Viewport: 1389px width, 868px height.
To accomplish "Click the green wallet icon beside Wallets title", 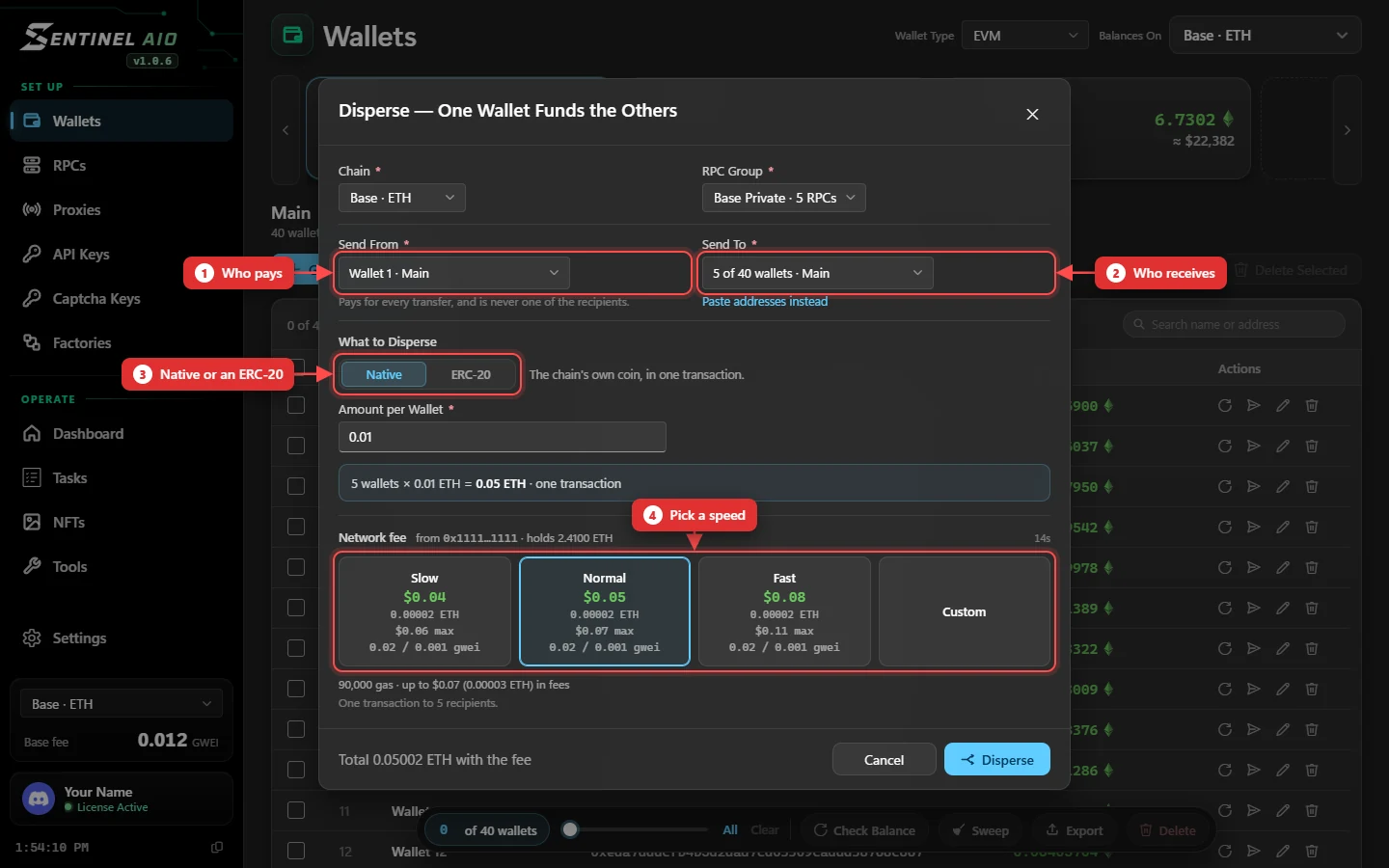I will pos(292,36).
